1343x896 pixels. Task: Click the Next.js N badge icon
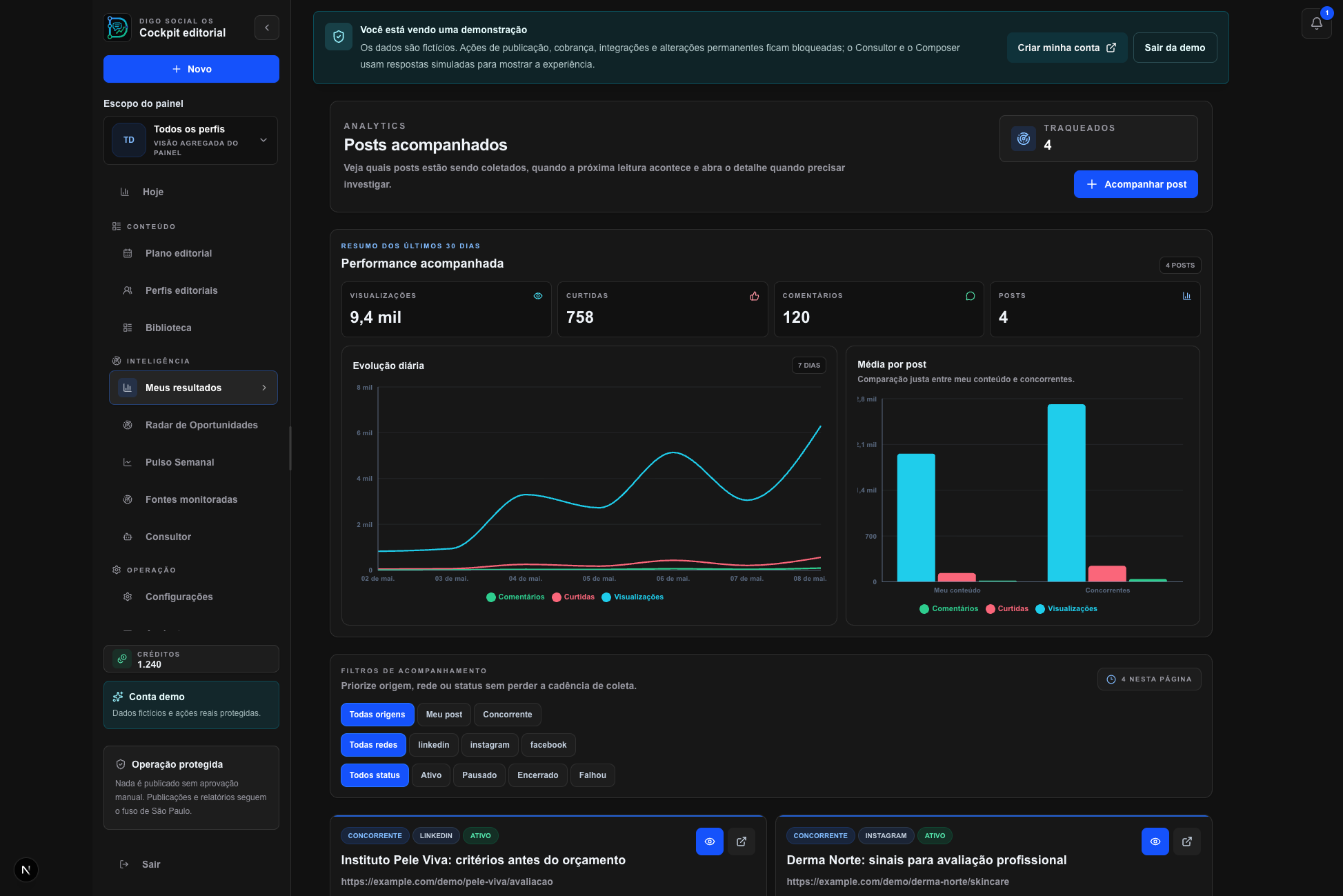(26, 870)
